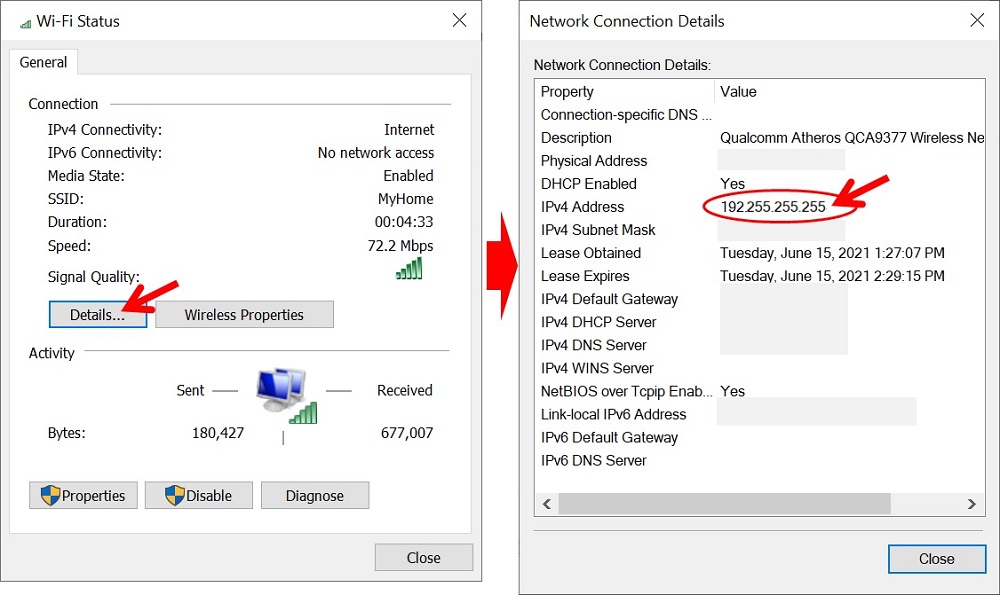Close the Wi-Fi Status window
Viewport: 1000px width, 595px height.
click(x=423, y=557)
